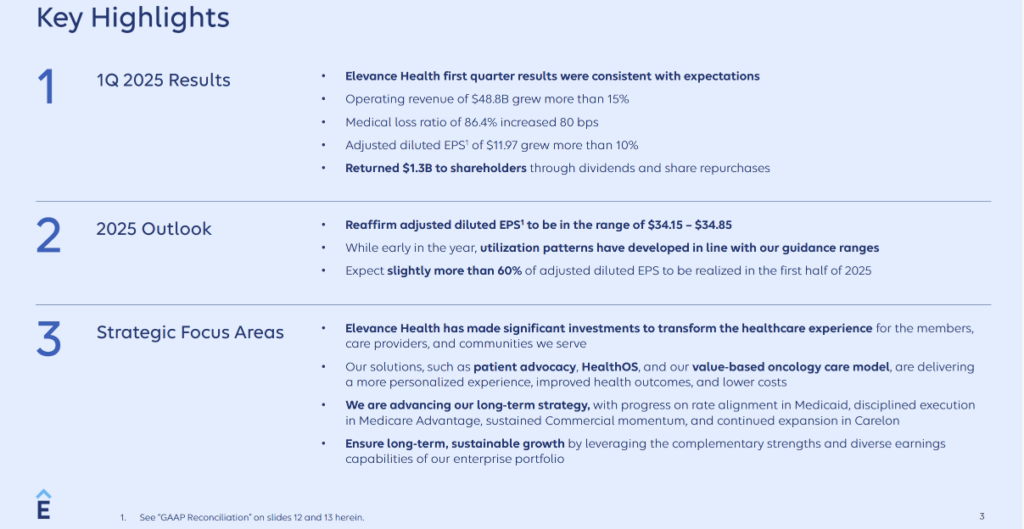
Task: Click the Strategic Focus Areas heading
Action: (190, 332)
